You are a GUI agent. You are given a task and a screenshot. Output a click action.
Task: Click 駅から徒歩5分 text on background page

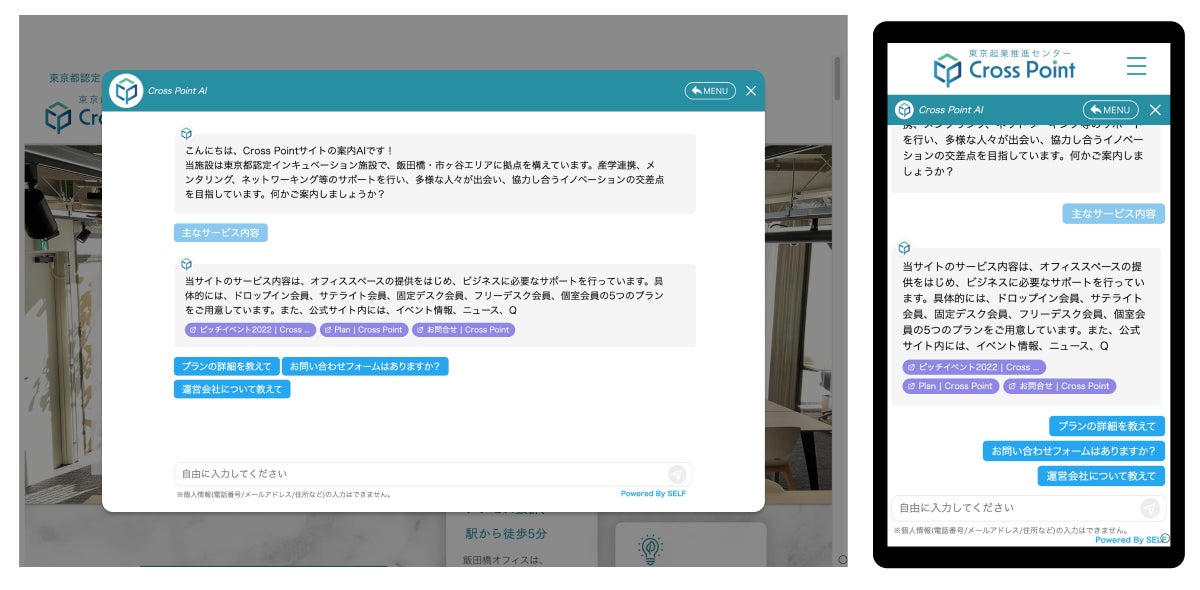(x=506, y=534)
